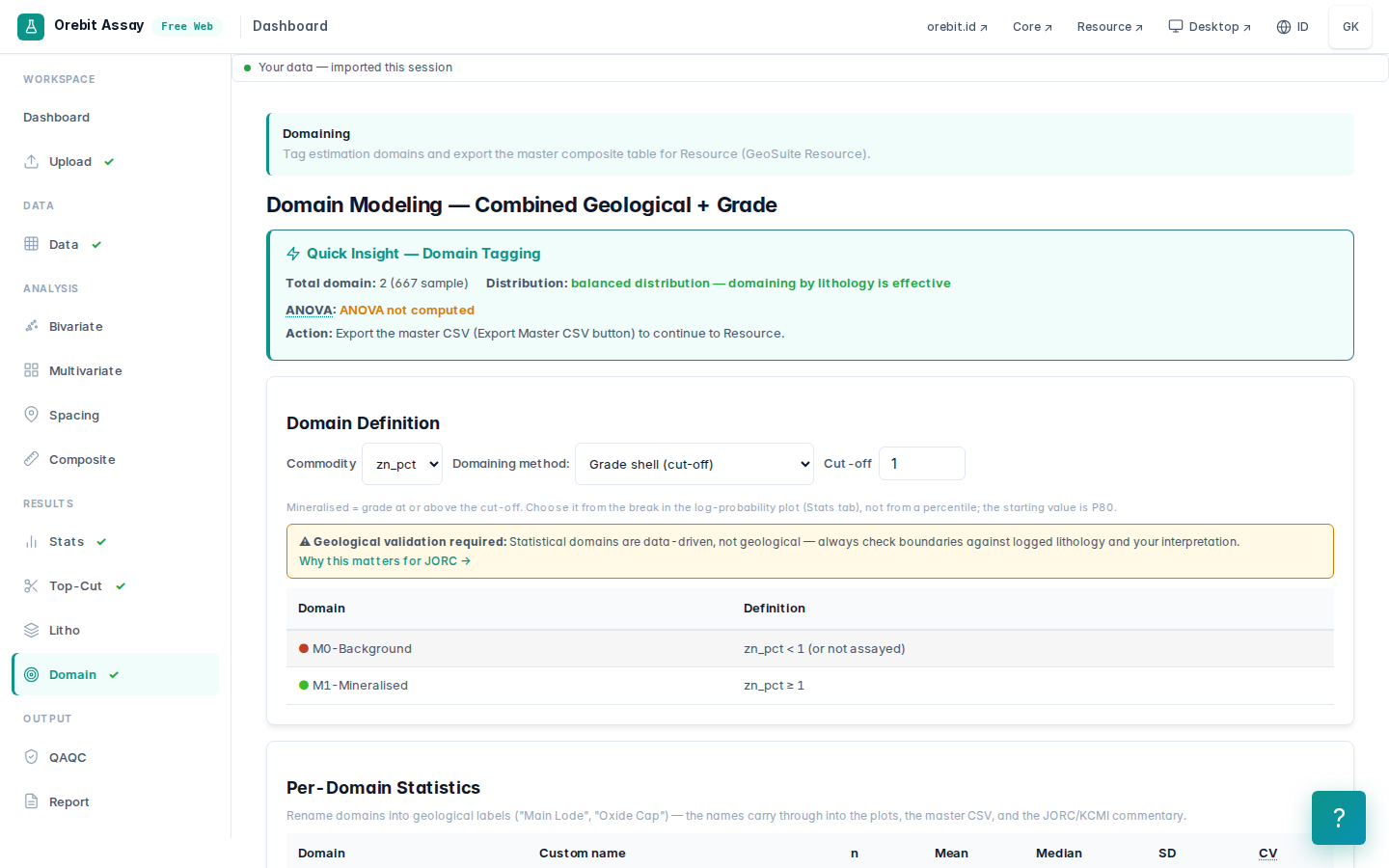Image resolution: width=1389 pixels, height=868 pixels.
Task: Click the SD column header
Action: coord(1167,854)
